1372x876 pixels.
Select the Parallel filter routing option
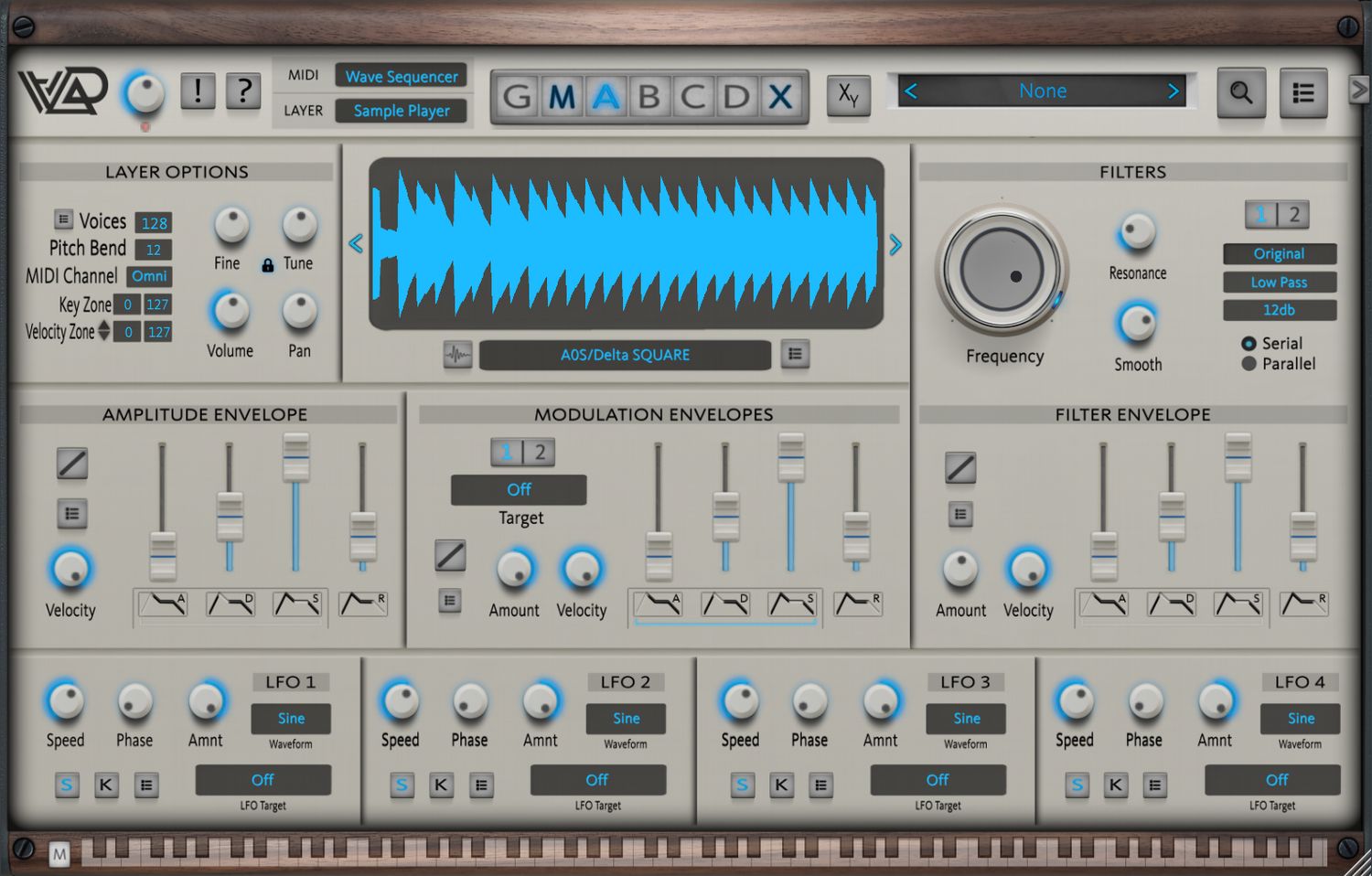click(x=1249, y=364)
